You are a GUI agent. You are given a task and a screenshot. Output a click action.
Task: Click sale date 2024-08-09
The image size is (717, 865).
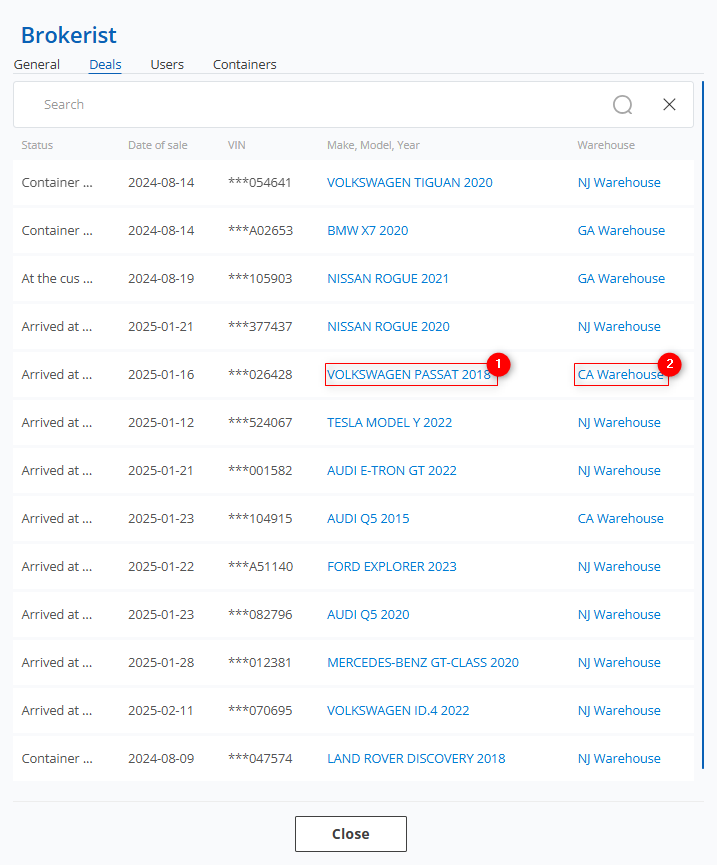[x=161, y=759]
